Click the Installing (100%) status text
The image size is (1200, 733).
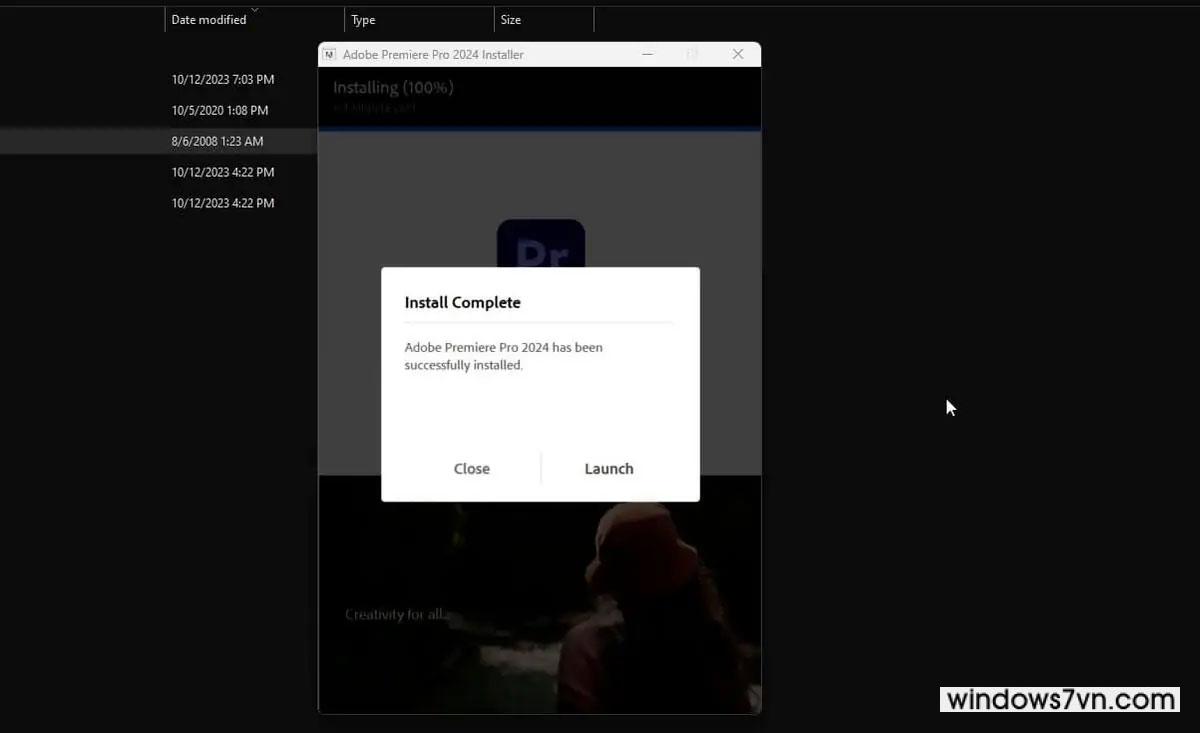click(x=393, y=88)
